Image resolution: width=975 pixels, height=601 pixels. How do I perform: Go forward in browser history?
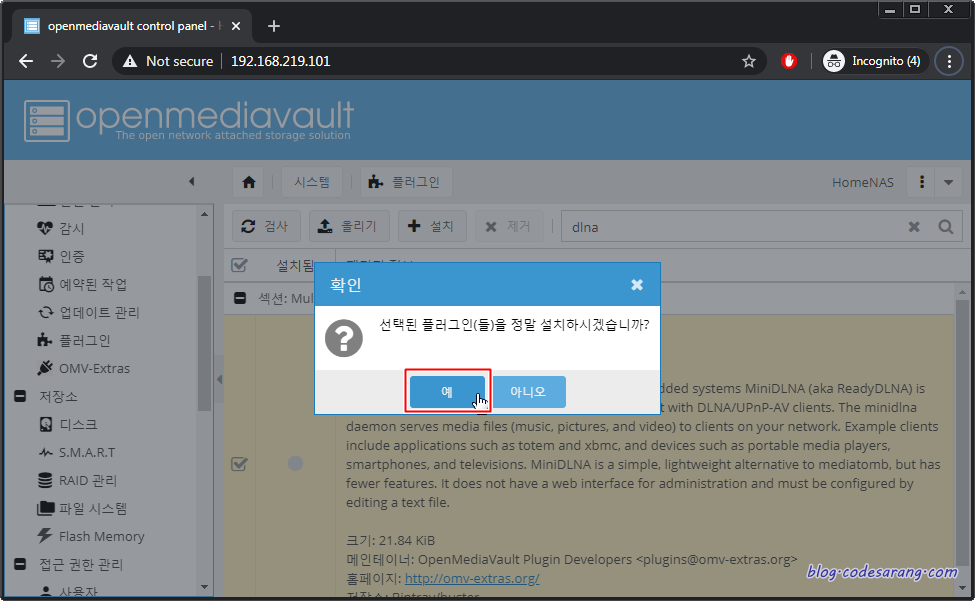click(58, 61)
